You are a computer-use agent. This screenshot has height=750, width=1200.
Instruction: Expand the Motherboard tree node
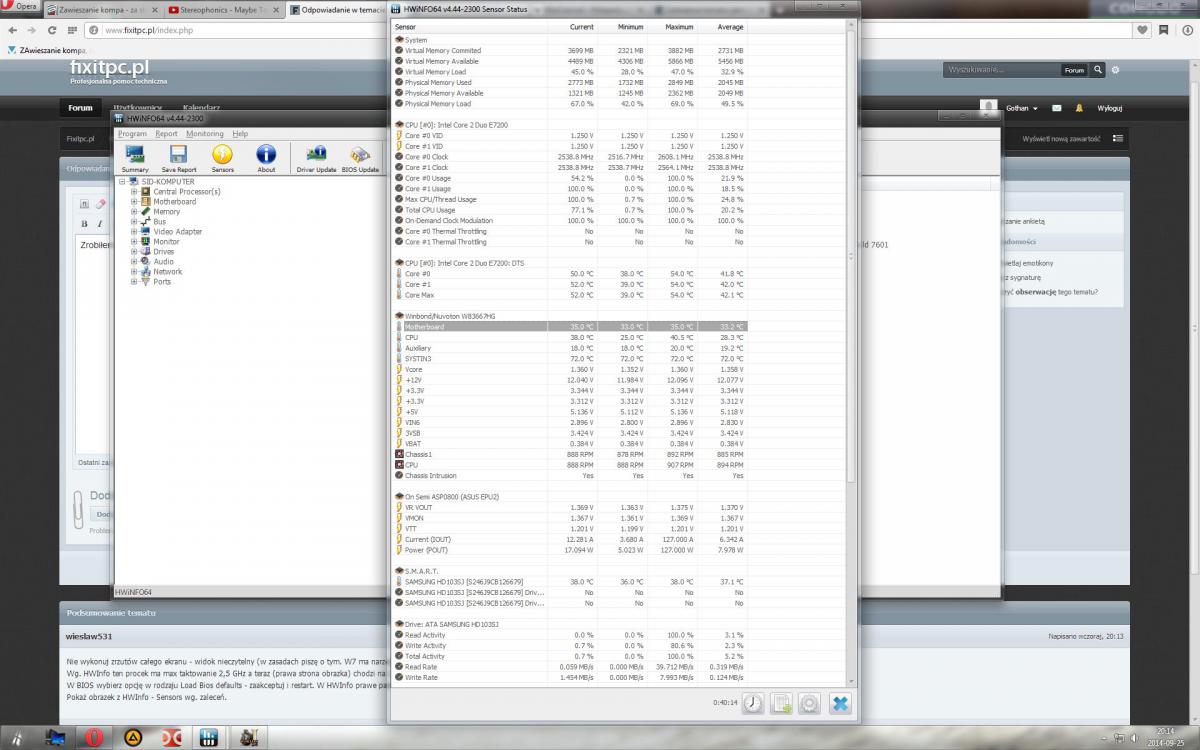133,201
